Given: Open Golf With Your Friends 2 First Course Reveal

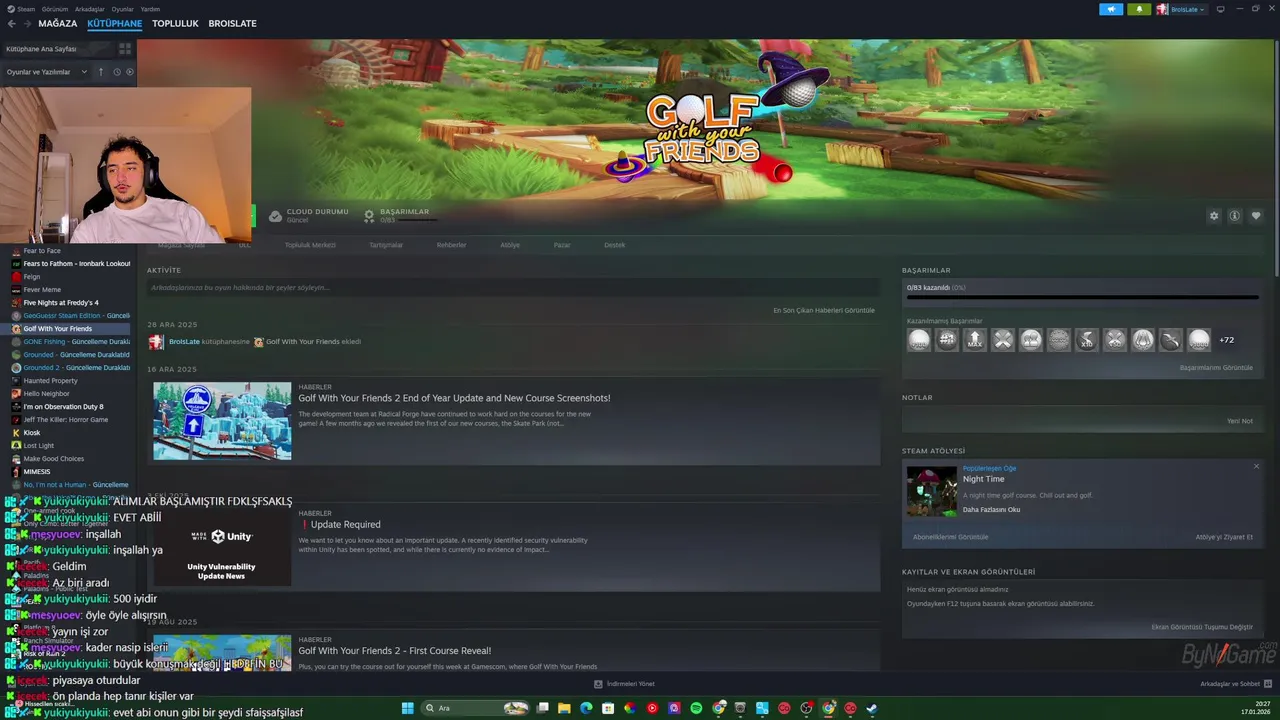Looking at the screenshot, I should pos(394,651).
